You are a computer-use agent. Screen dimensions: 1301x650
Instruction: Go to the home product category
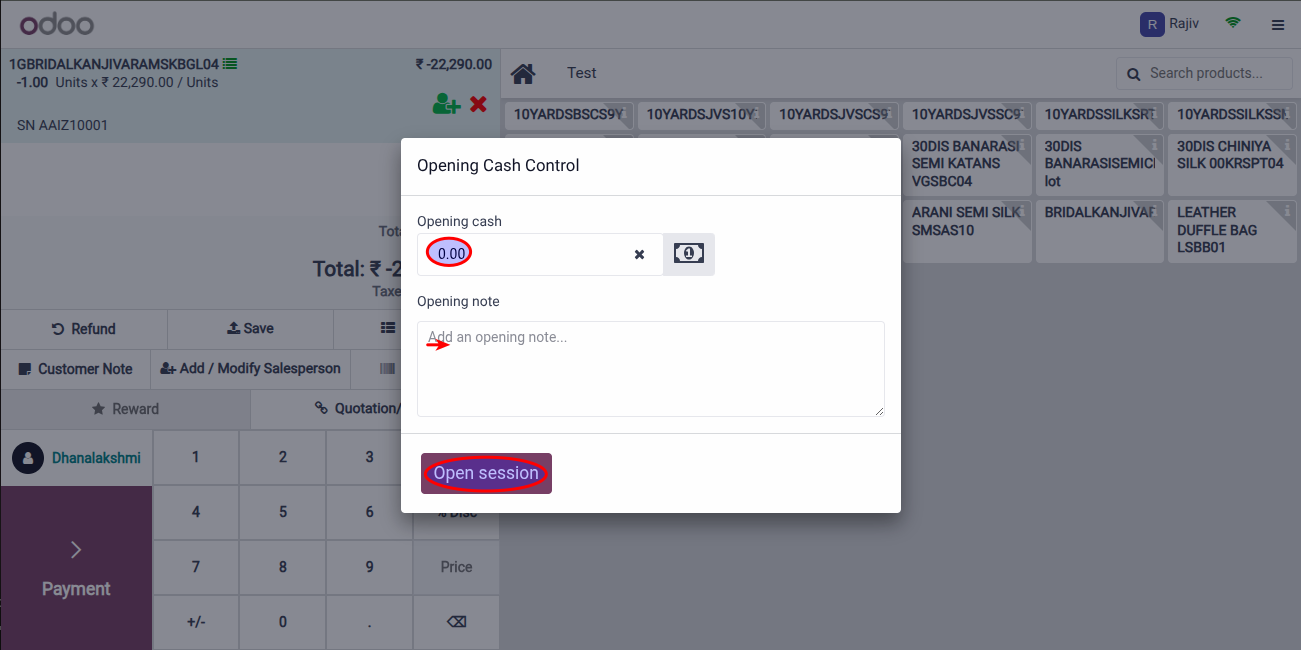point(523,73)
